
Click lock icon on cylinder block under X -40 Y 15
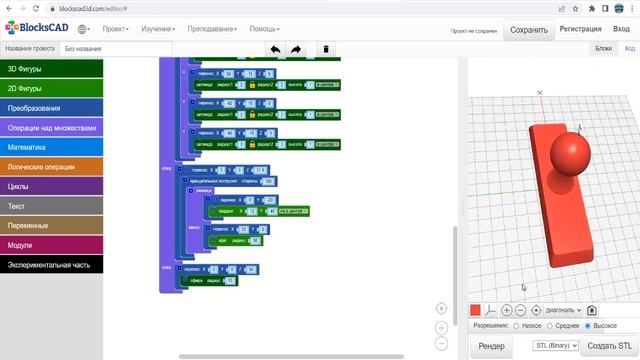252,115
